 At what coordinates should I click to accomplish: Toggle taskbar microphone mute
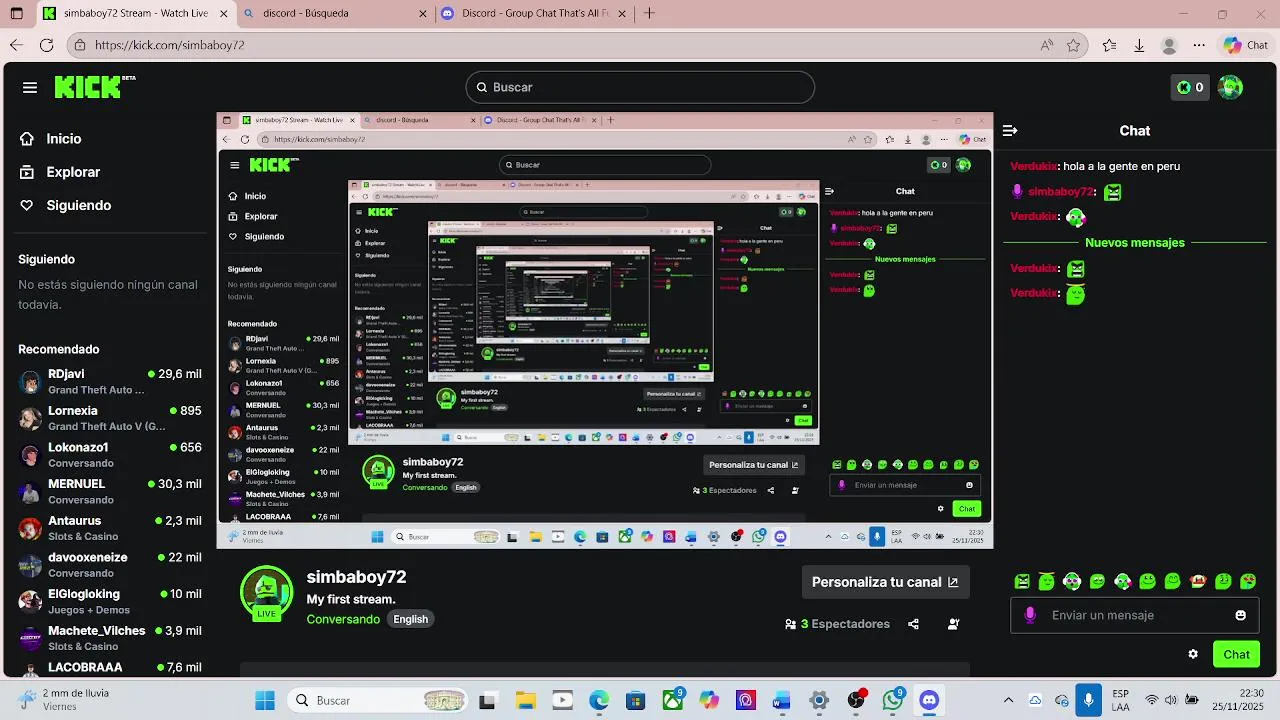point(1088,700)
